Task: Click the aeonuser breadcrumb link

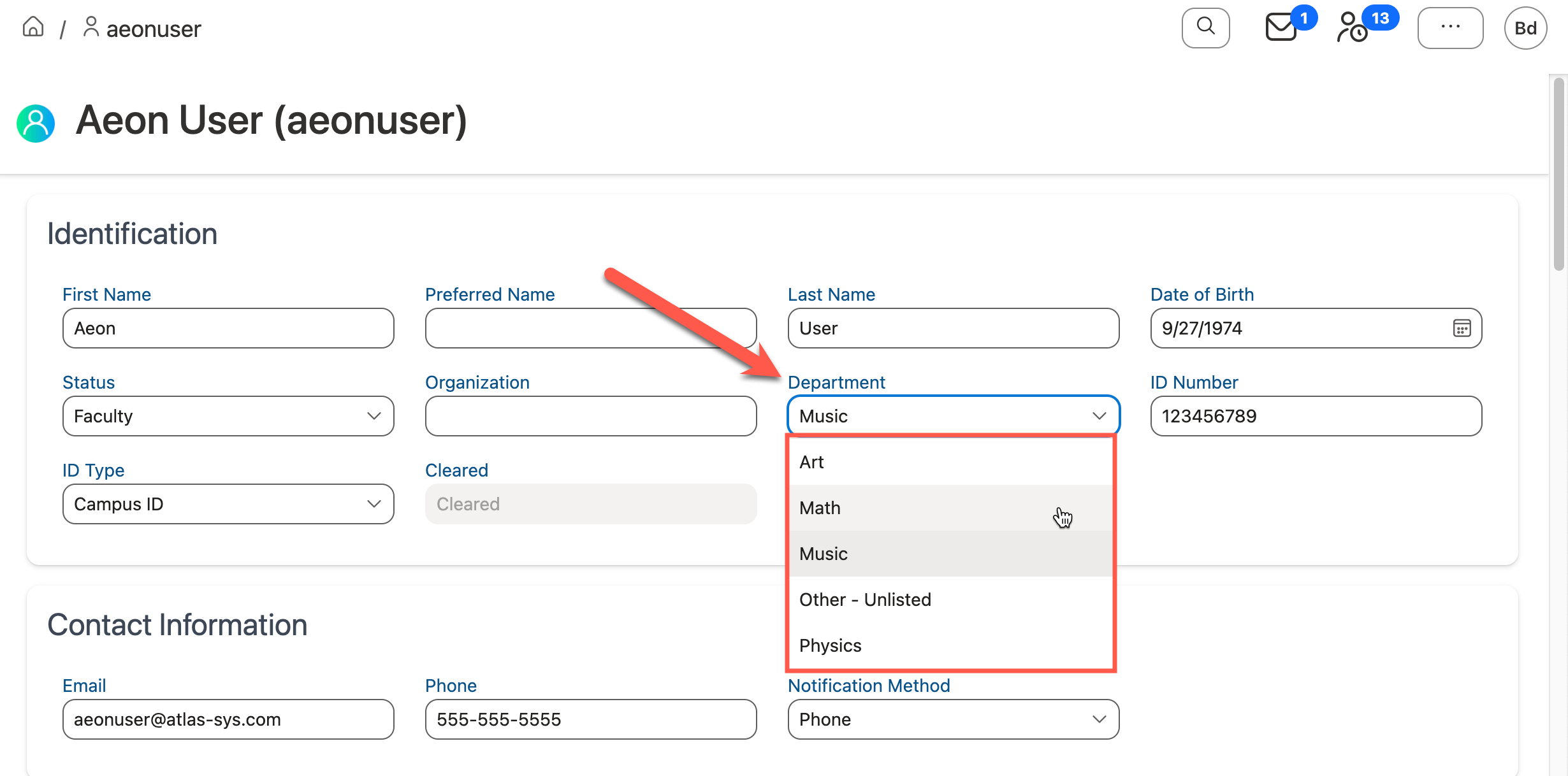Action: coord(153,28)
